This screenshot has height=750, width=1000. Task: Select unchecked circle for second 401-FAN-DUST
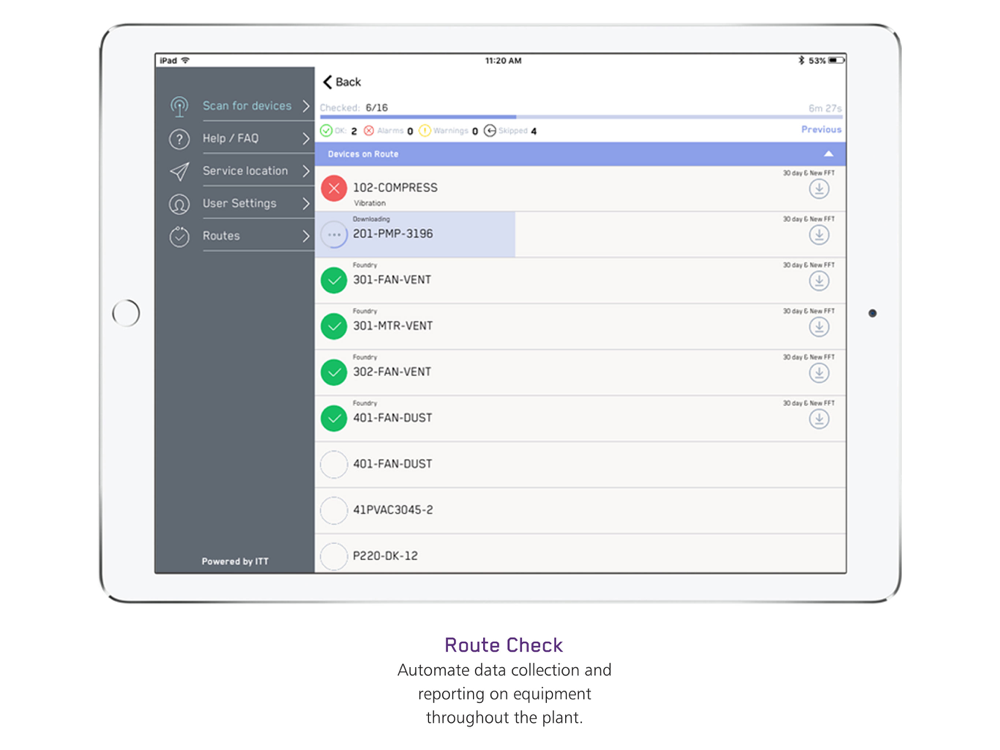click(334, 464)
